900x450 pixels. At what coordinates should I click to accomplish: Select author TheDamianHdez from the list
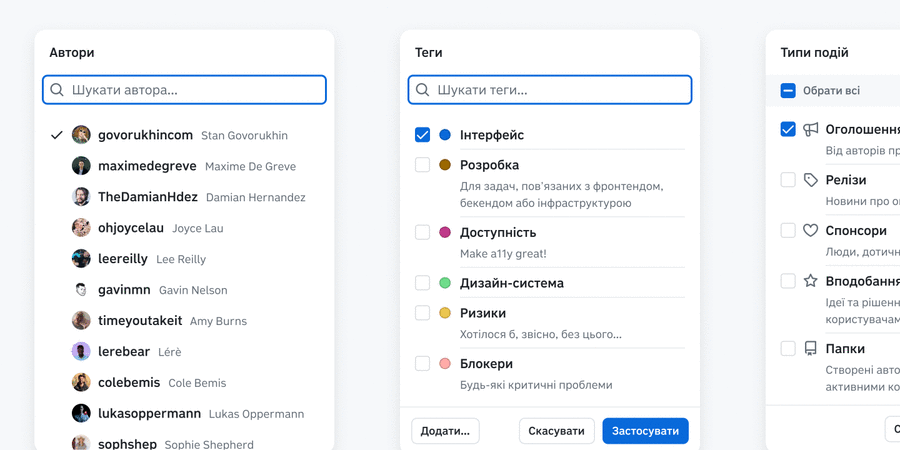point(147,197)
